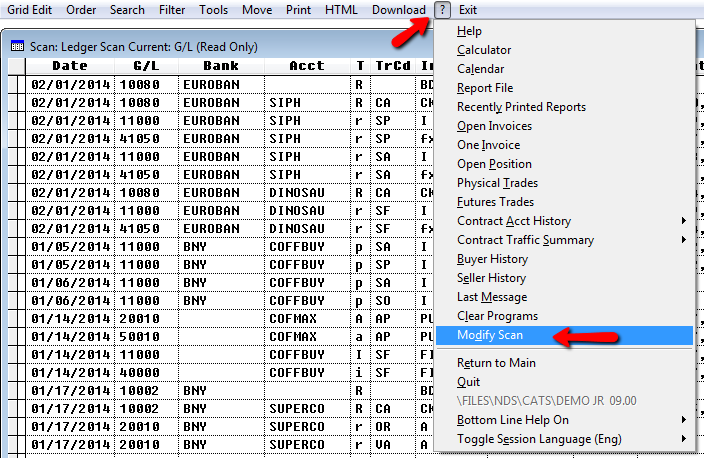The image size is (704, 458).
Task: Click TrCd cell OR
Action: [x=393, y=427]
